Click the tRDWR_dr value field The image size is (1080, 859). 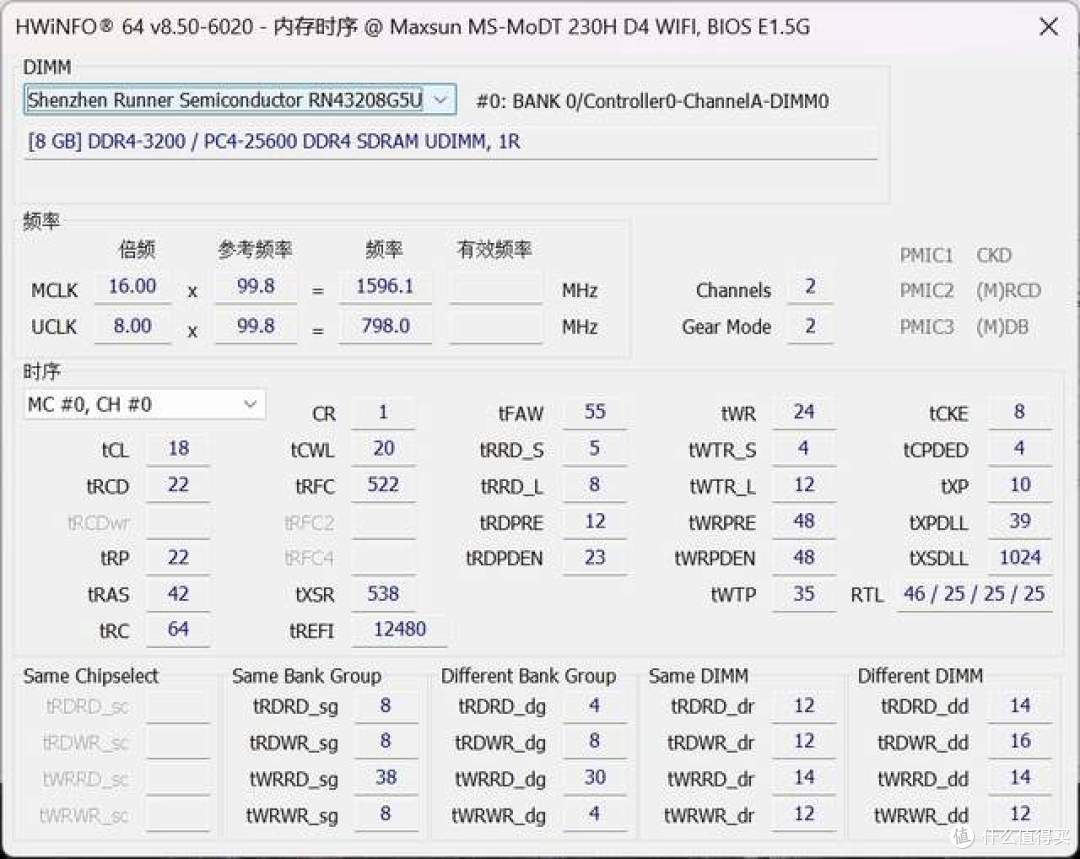[804, 742]
